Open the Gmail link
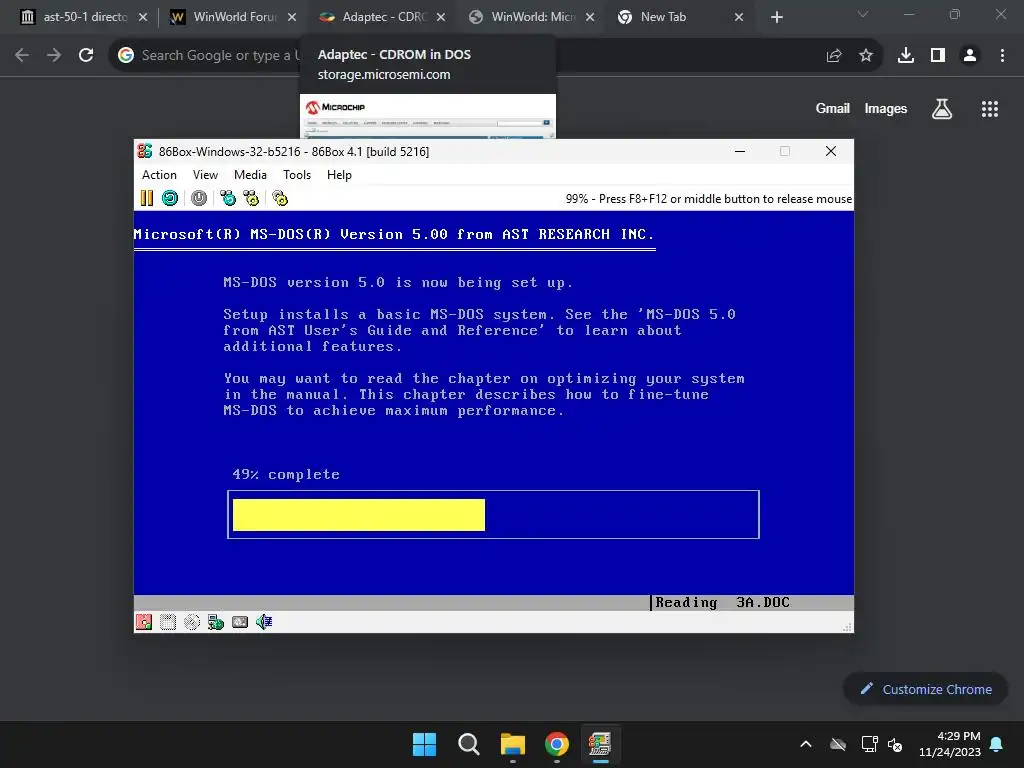The image size is (1024, 768). click(x=833, y=108)
